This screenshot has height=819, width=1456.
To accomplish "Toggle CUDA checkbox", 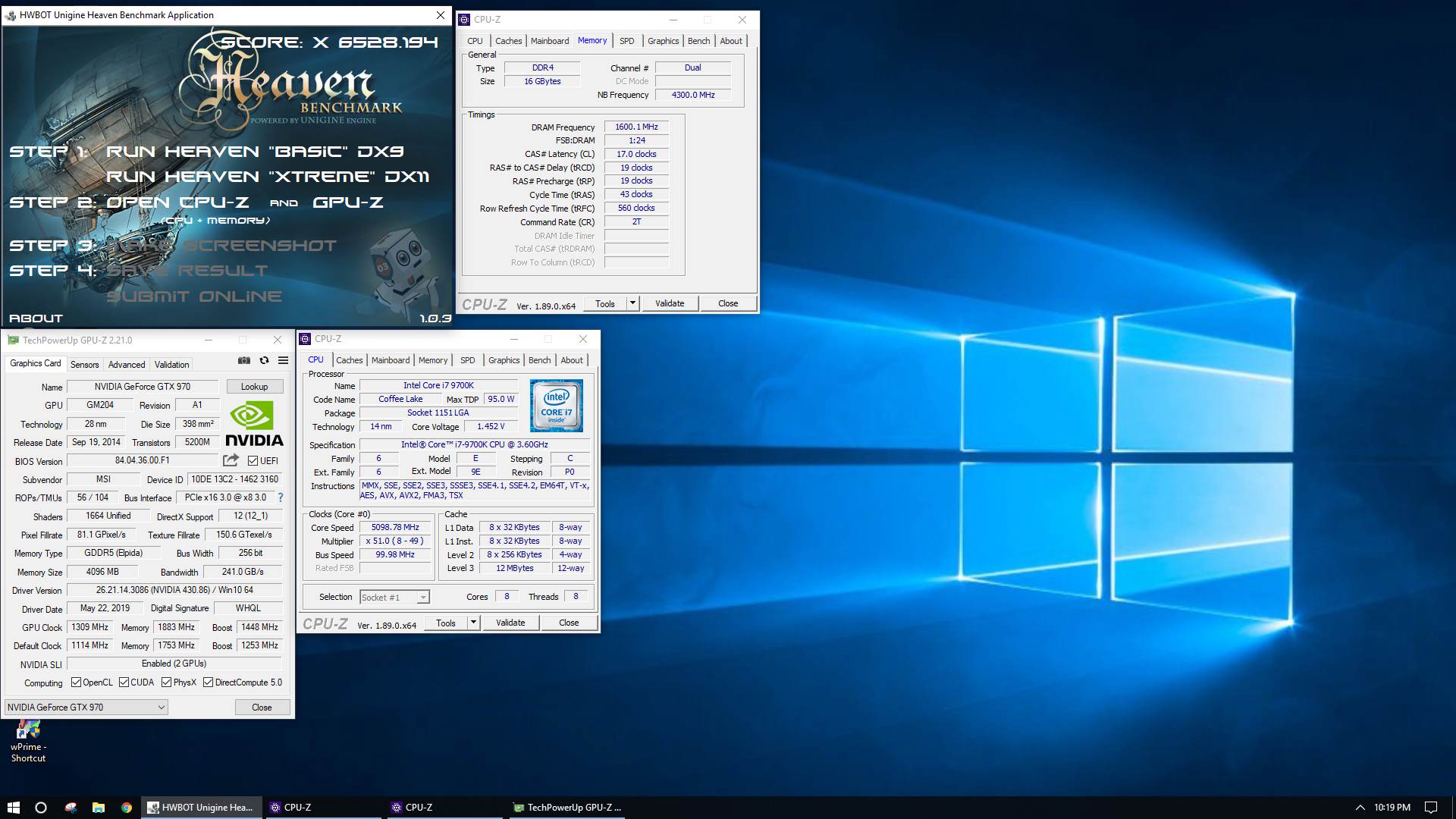I will click(x=124, y=682).
